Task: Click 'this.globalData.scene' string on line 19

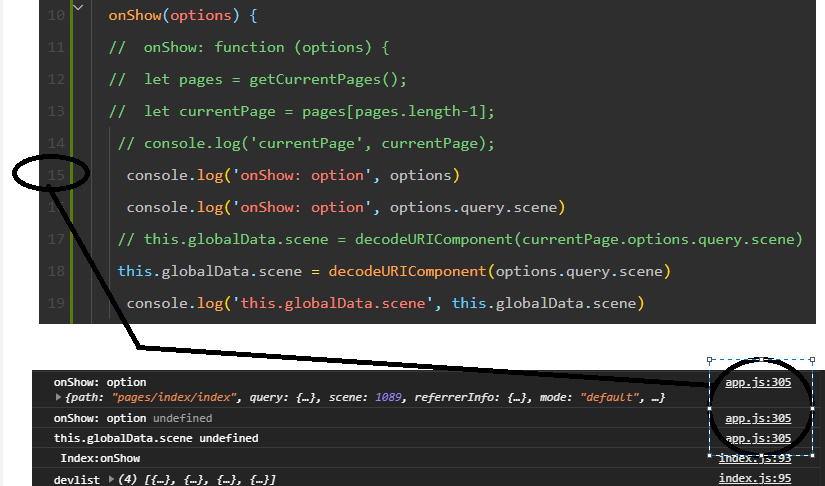Action: (x=333, y=303)
